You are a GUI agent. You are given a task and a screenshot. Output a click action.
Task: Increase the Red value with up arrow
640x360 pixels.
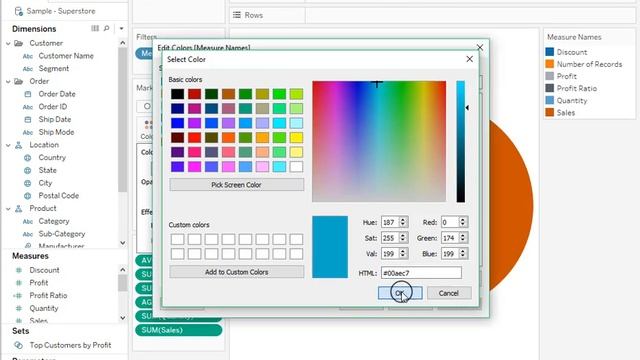[463, 220]
